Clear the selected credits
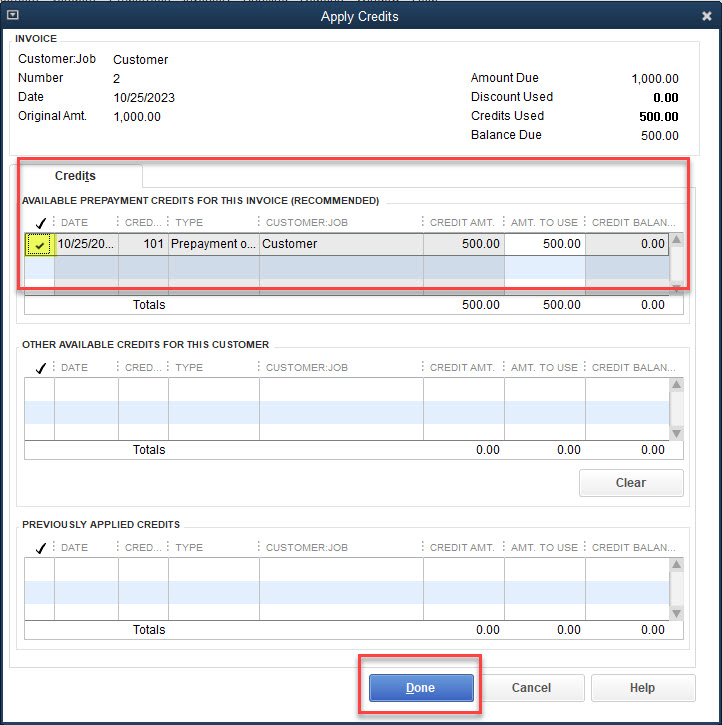This screenshot has height=725, width=722. click(x=631, y=483)
